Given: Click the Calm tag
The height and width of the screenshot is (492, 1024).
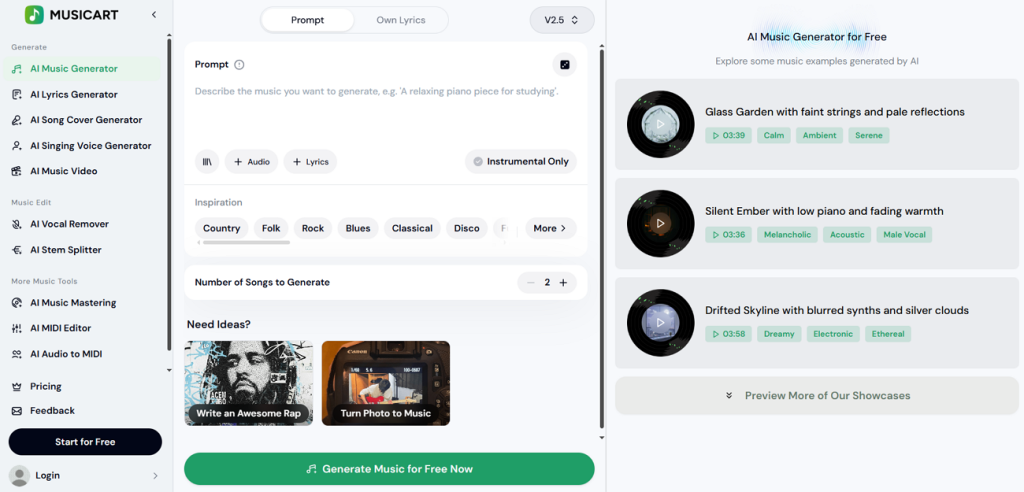Looking at the screenshot, I should [x=774, y=135].
